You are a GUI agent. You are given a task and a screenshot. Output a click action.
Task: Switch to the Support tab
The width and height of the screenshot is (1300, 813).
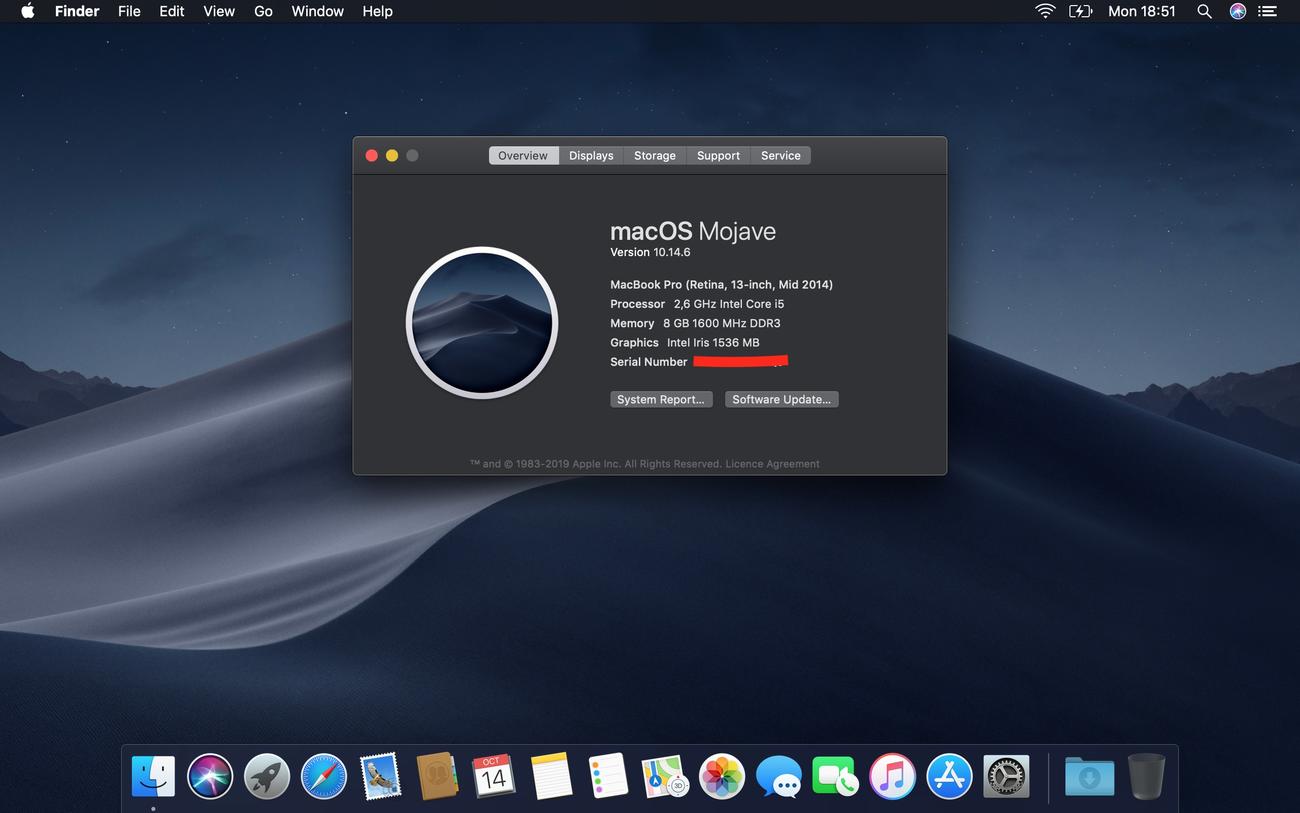(718, 155)
